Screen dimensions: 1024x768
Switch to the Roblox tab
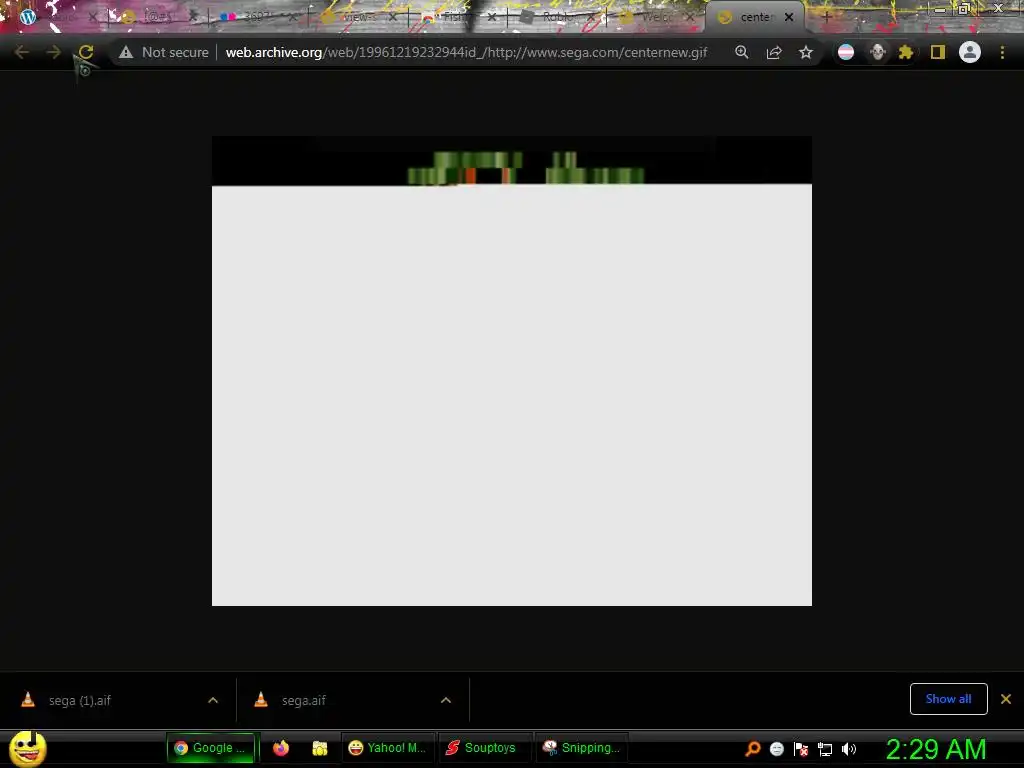(x=555, y=18)
